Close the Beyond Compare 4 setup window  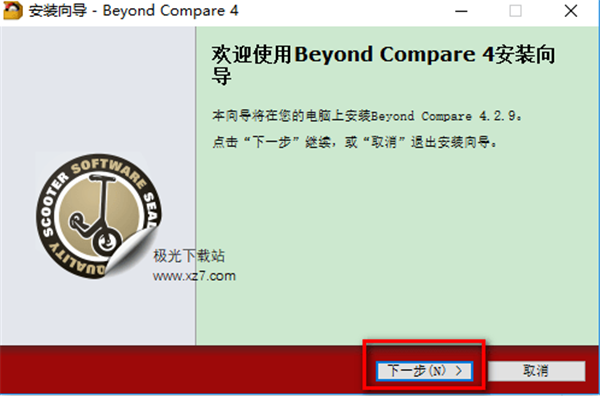[571, 11]
